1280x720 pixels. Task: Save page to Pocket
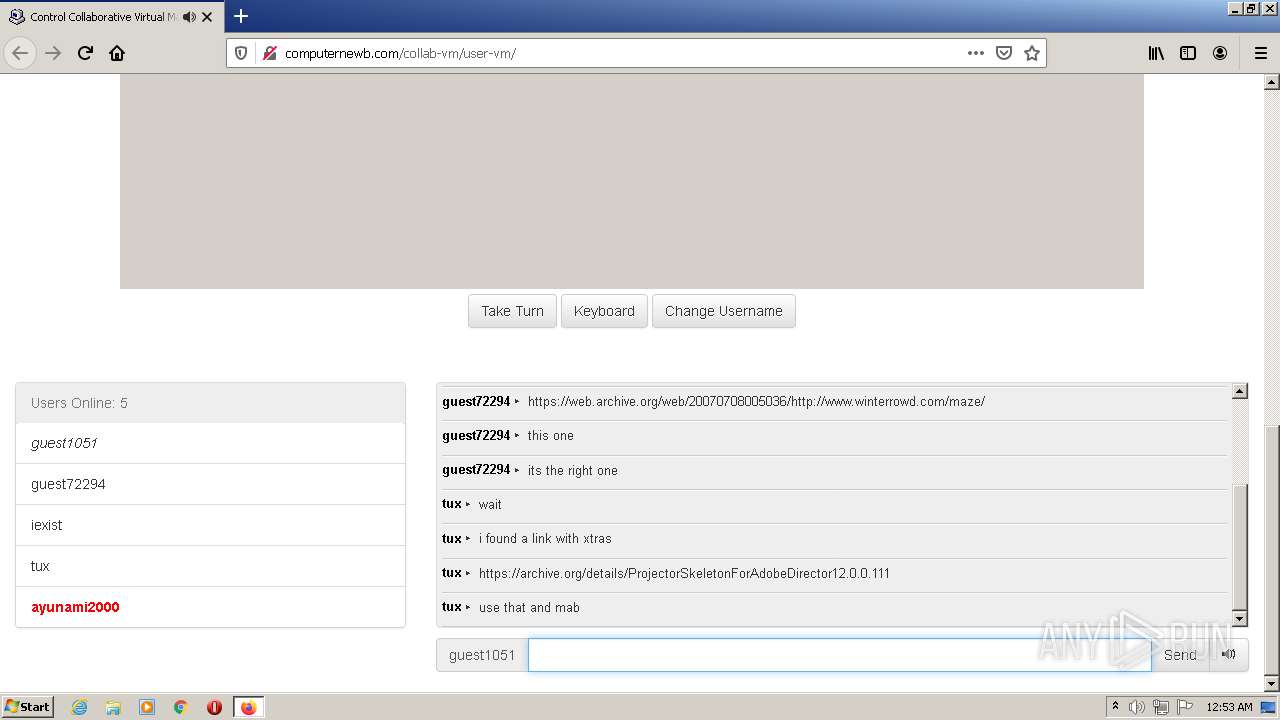1004,53
